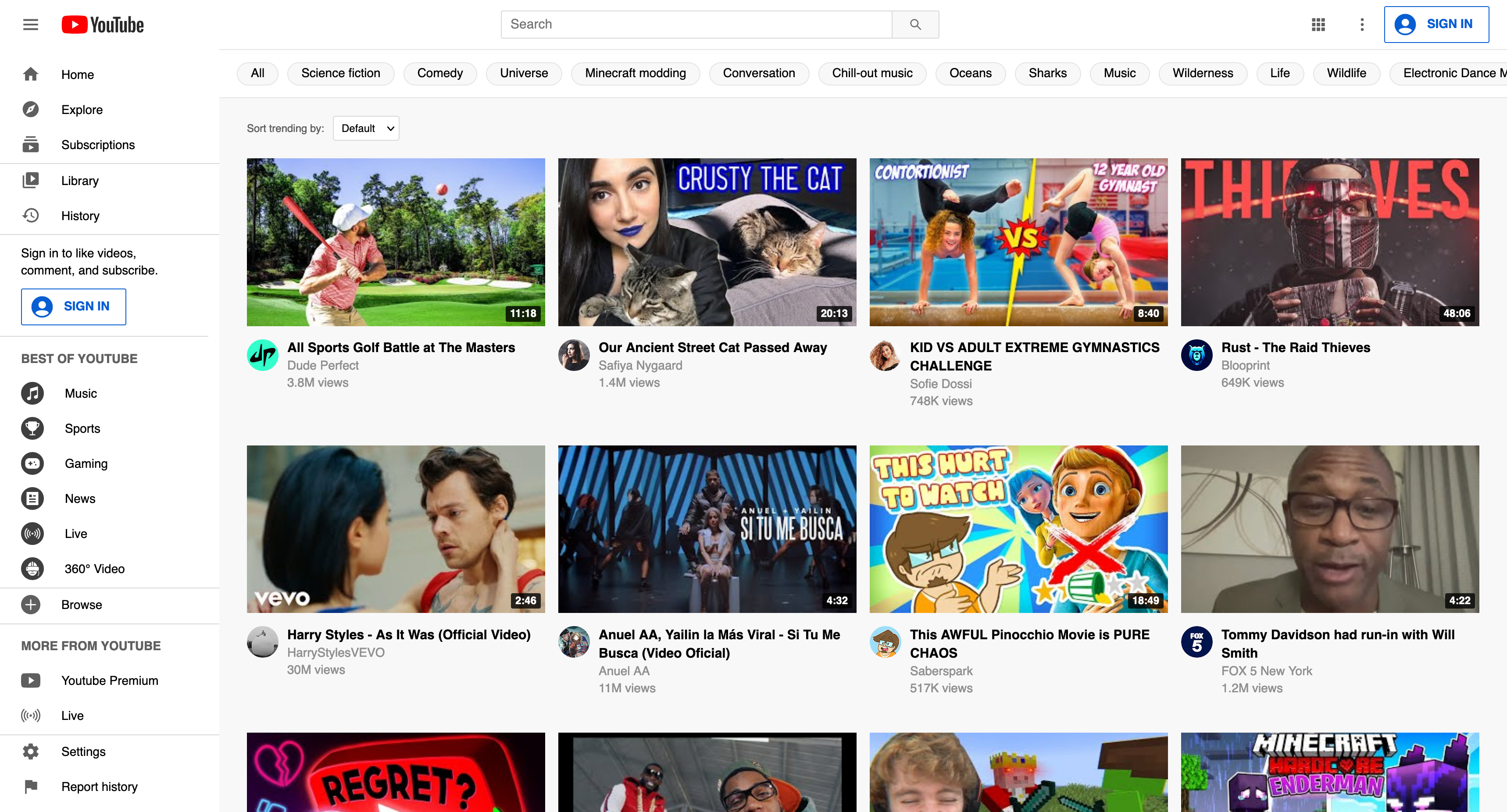Click the Music note icon
1507x812 pixels.
pyautogui.click(x=32, y=393)
